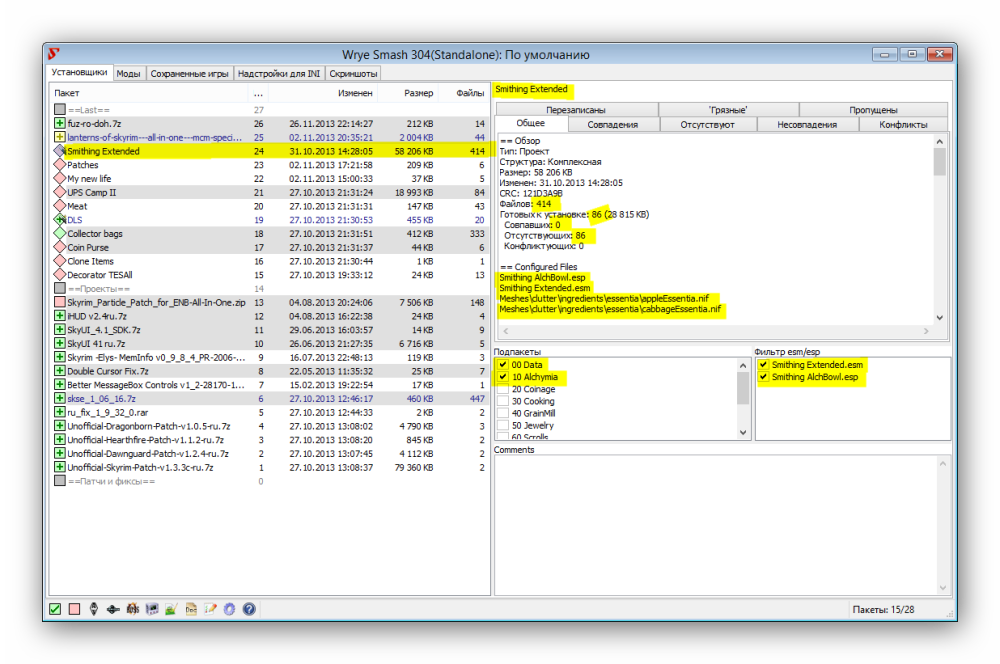Switch to the Моды tab
The width and height of the screenshot is (1000, 664).
point(128,73)
